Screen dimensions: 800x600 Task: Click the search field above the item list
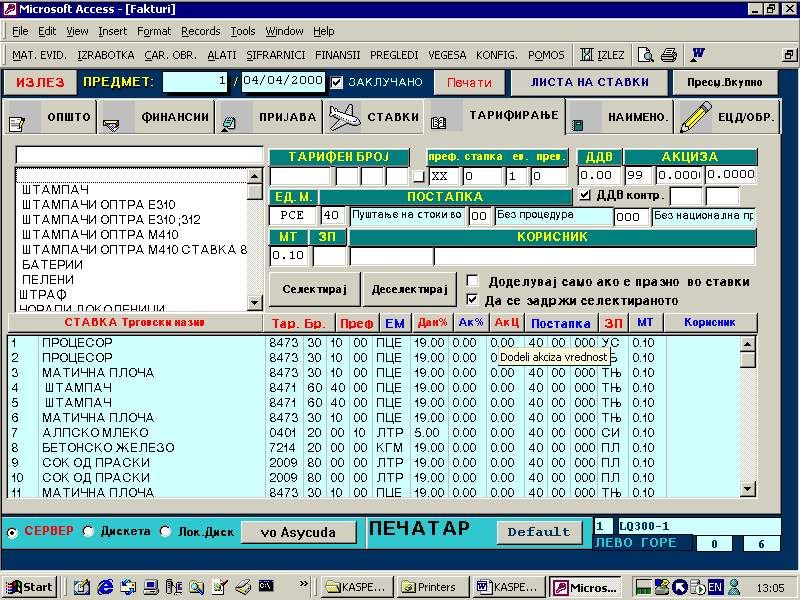click(x=140, y=156)
